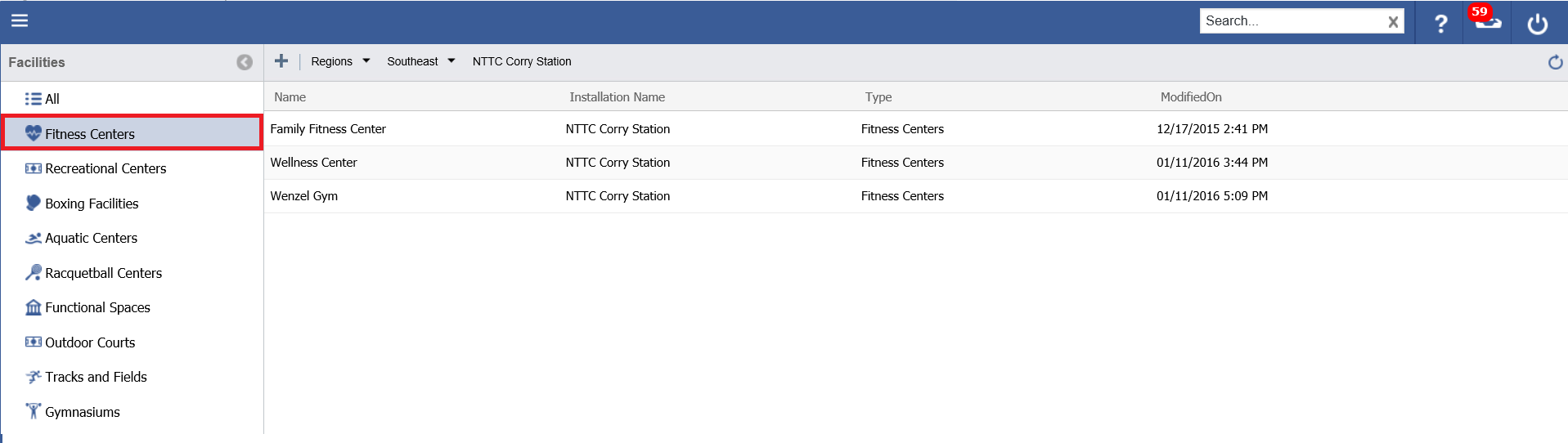This screenshot has width=1568, height=443.
Task: Select Boxing Facilities category
Action: pyautogui.click(x=91, y=204)
